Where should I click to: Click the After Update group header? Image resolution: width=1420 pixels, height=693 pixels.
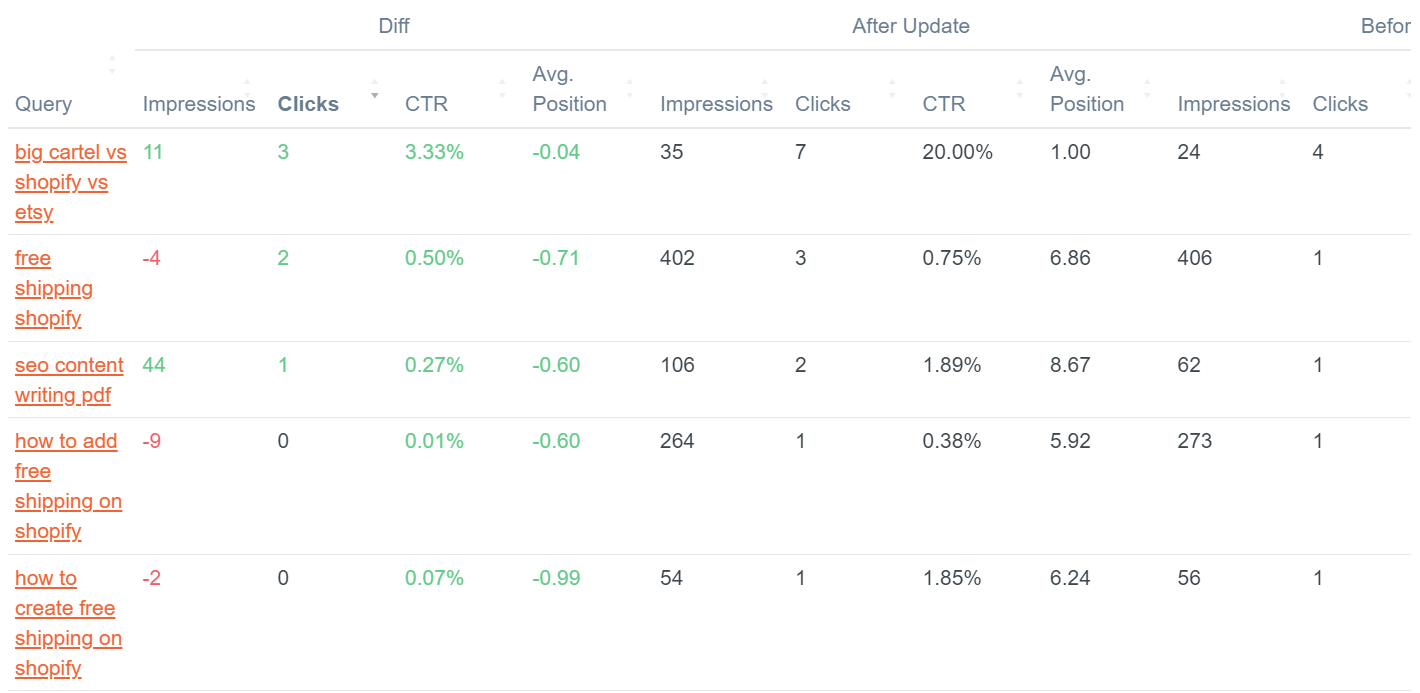click(x=911, y=26)
